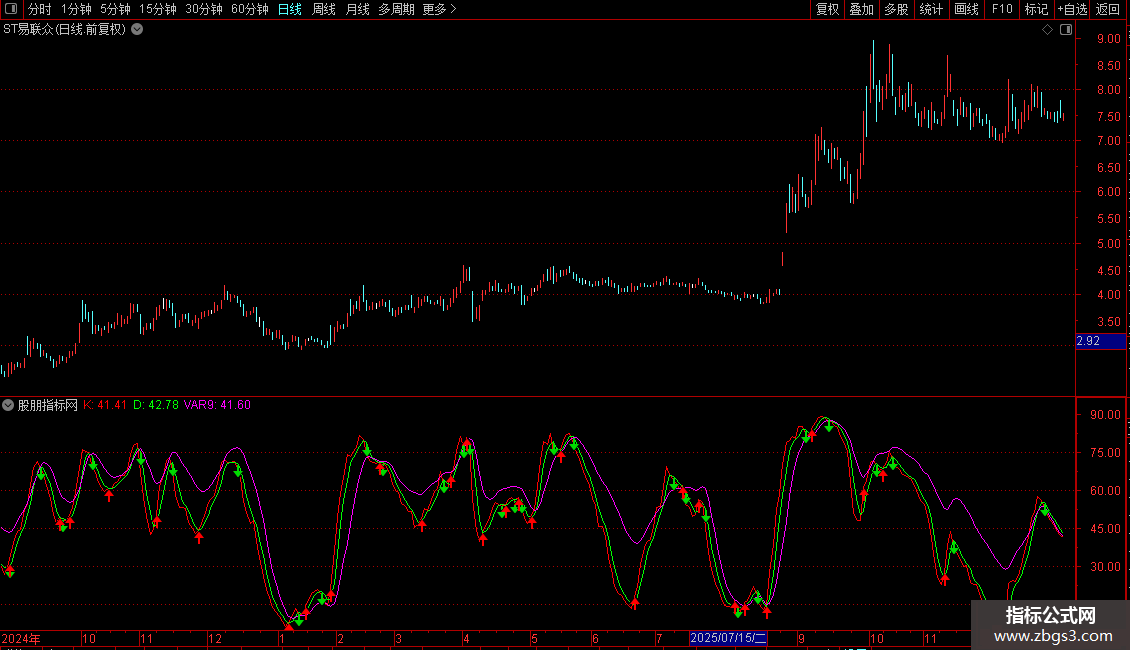The height and width of the screenshot is (650, 1130).
Task: Click the K: 41.41 indicator value
Action: pyautogui.click(x=105, y=405)
